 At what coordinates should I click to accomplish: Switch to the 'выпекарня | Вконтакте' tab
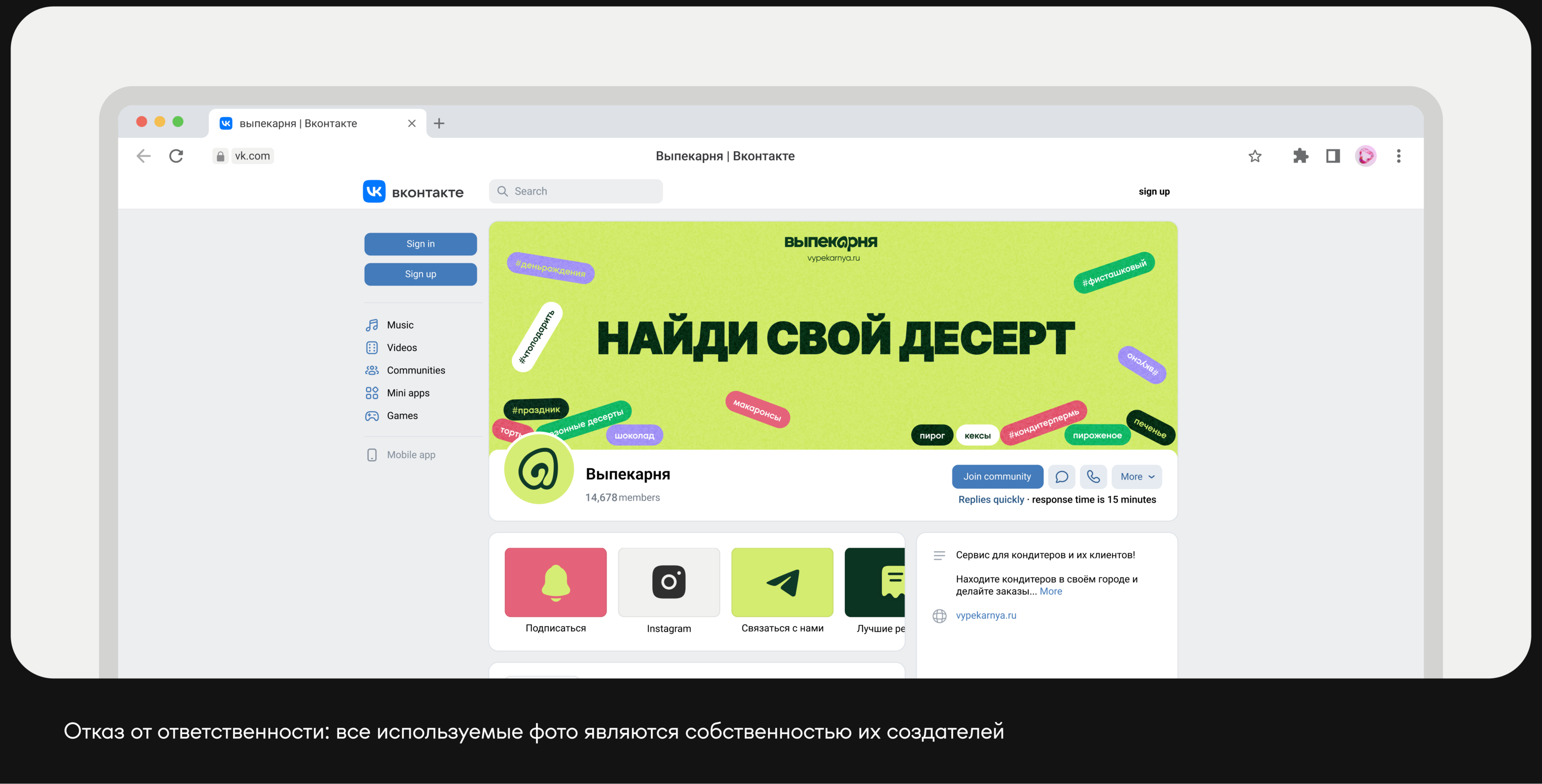pyautogui.click(x=297, y=123)
